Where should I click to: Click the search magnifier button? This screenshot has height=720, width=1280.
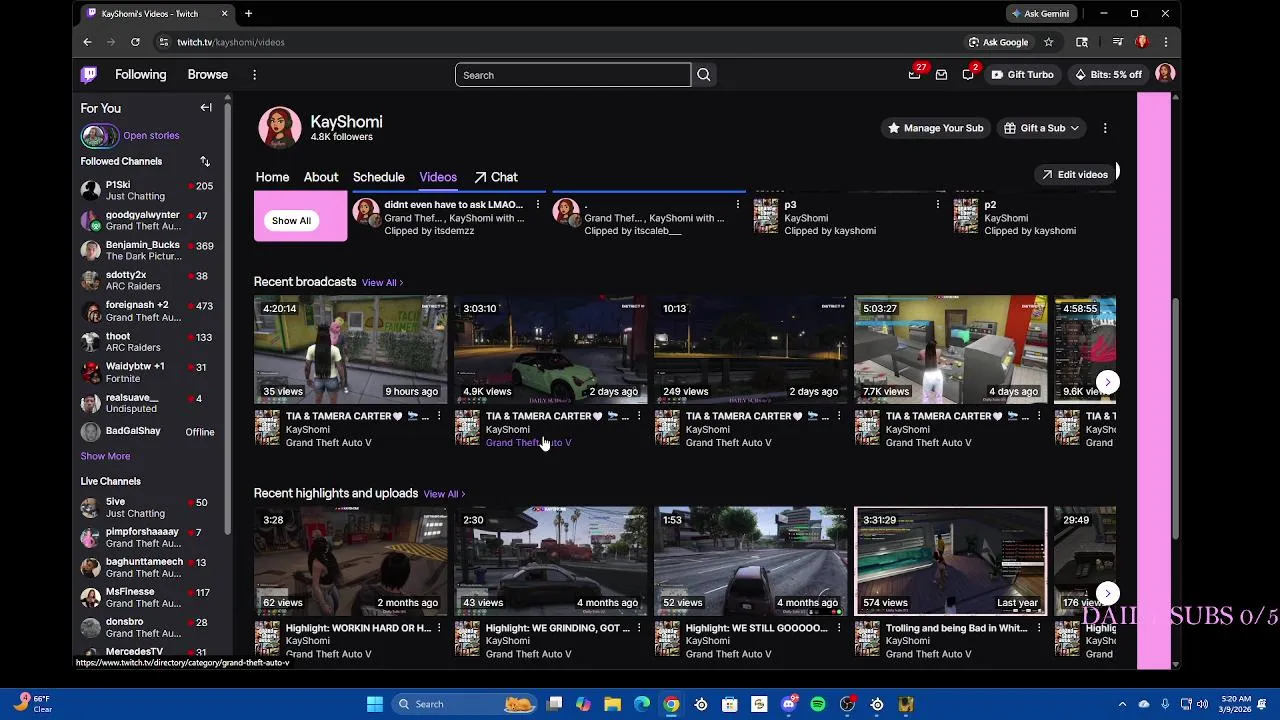click(x=704, y=75)
